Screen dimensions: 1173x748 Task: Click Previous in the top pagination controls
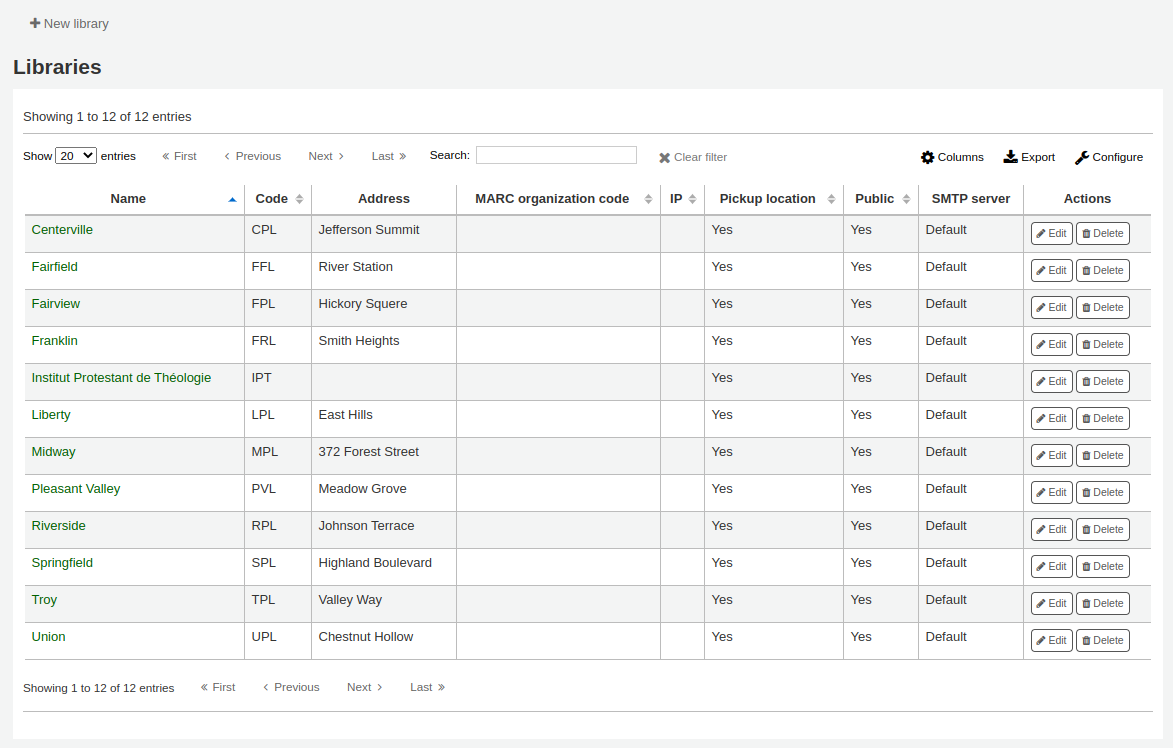tap(251, 156)
